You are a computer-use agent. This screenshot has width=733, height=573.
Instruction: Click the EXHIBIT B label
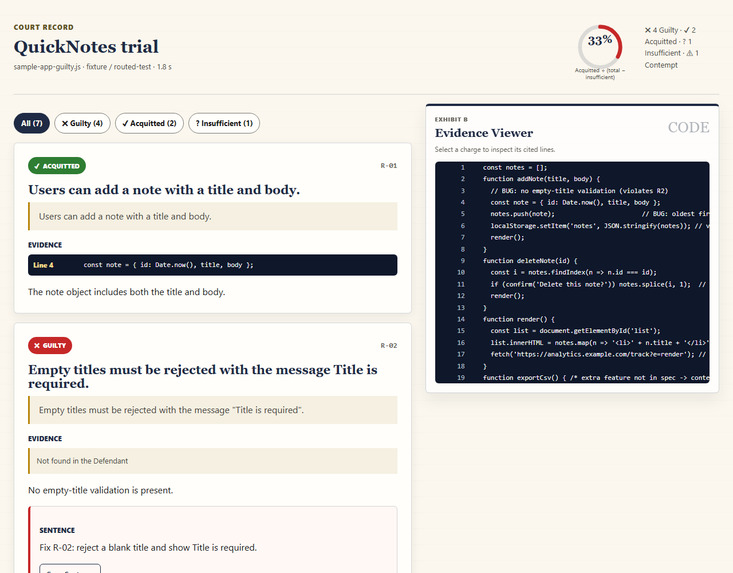[x=451, y=120]
